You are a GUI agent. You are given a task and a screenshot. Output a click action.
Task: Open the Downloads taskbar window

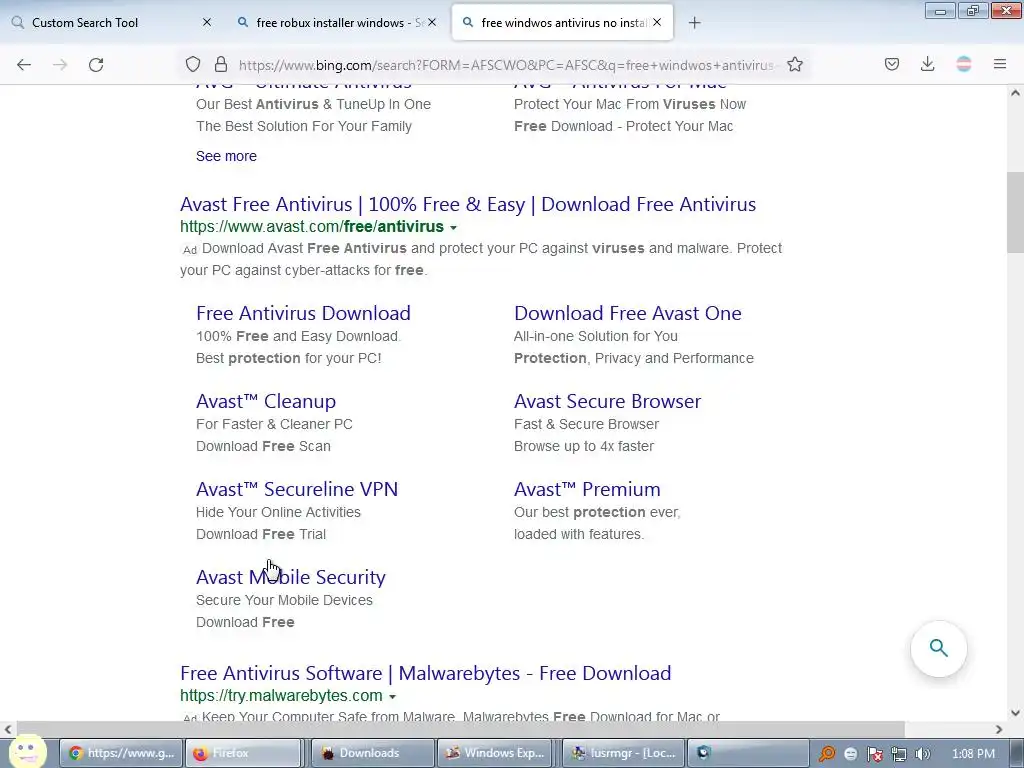pyautogui.click(x=373, y=753)
